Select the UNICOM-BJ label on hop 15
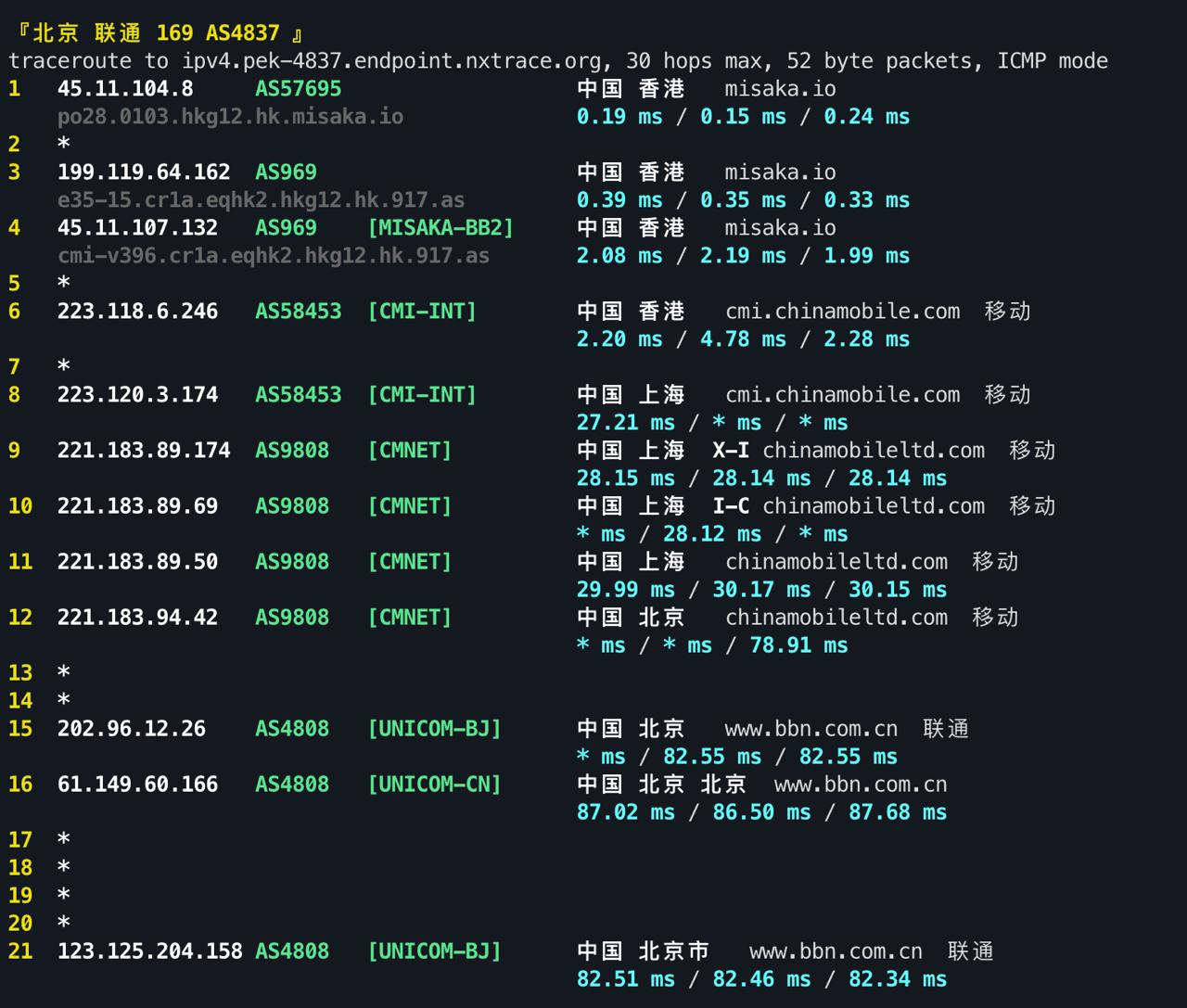Viewport: 1187px width, 1008px height. click(435, 729)
